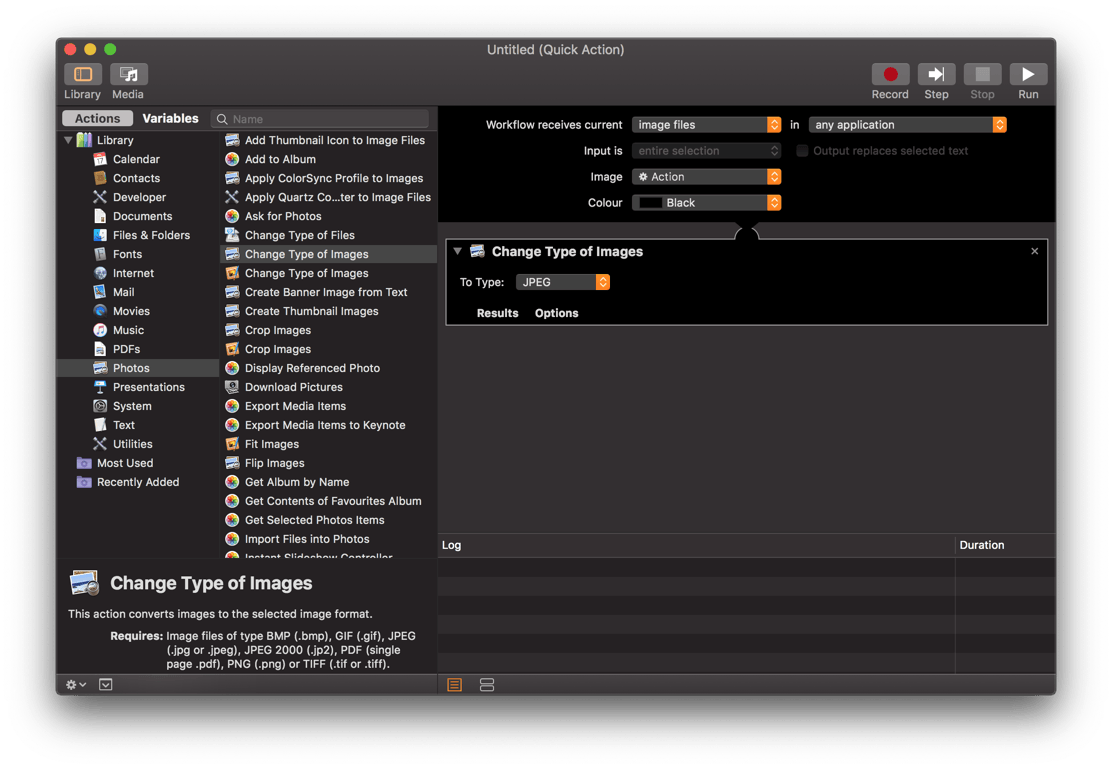The image size is (1112, 769).
Task: Show the log list view icon
Action: (x=455, y=685)
